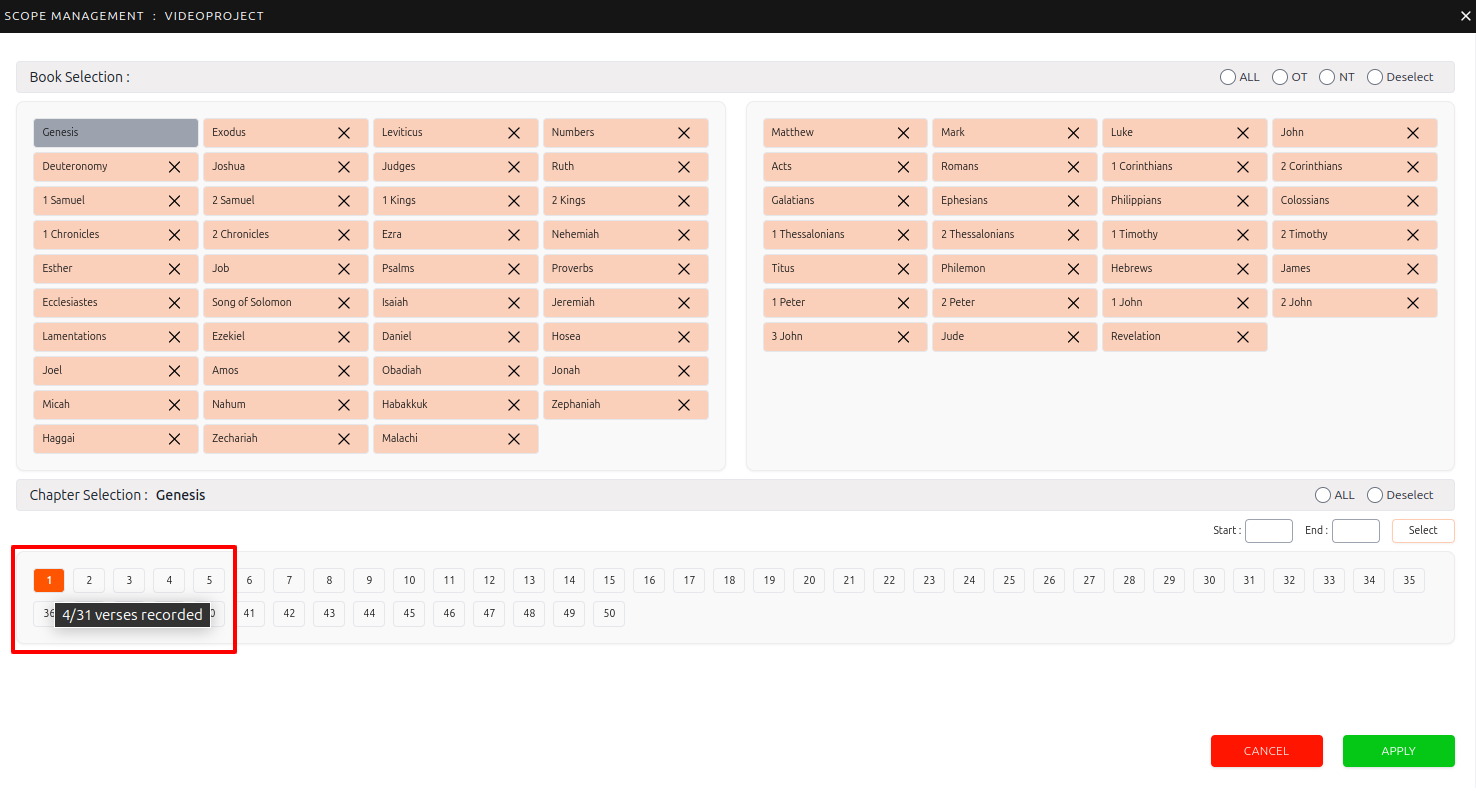This screenshot has width=1476, height=809.
Task: Click the Select range button
Action: tap(1422, 531)
